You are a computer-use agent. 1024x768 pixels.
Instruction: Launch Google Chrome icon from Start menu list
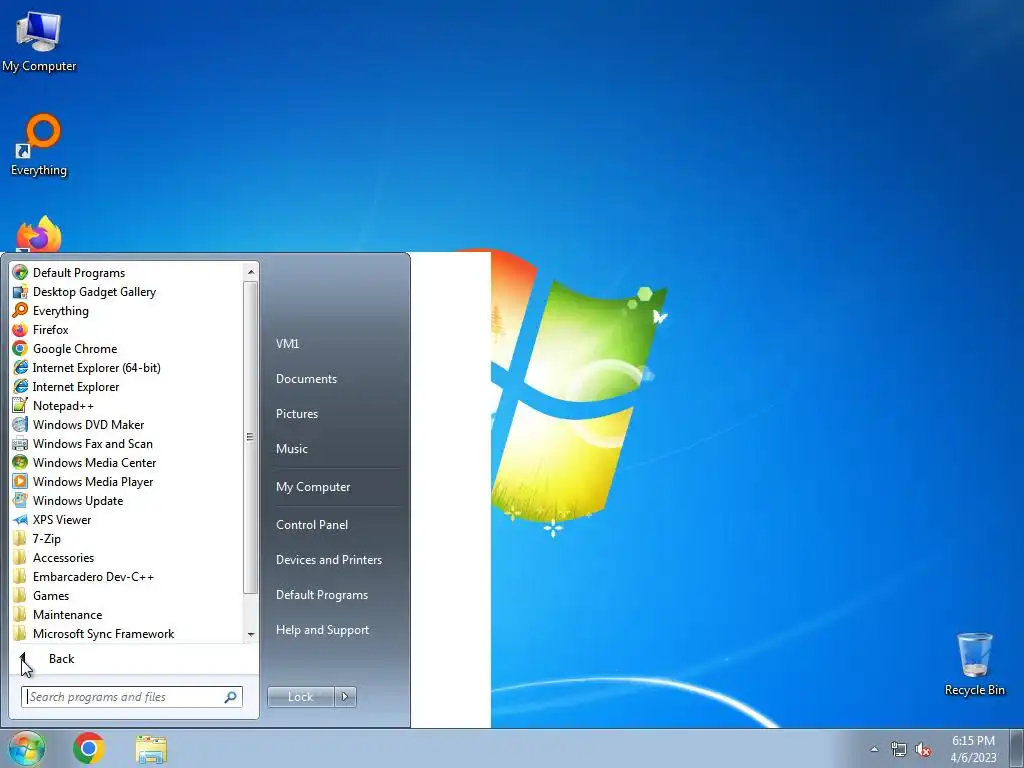tap(20, 348)
